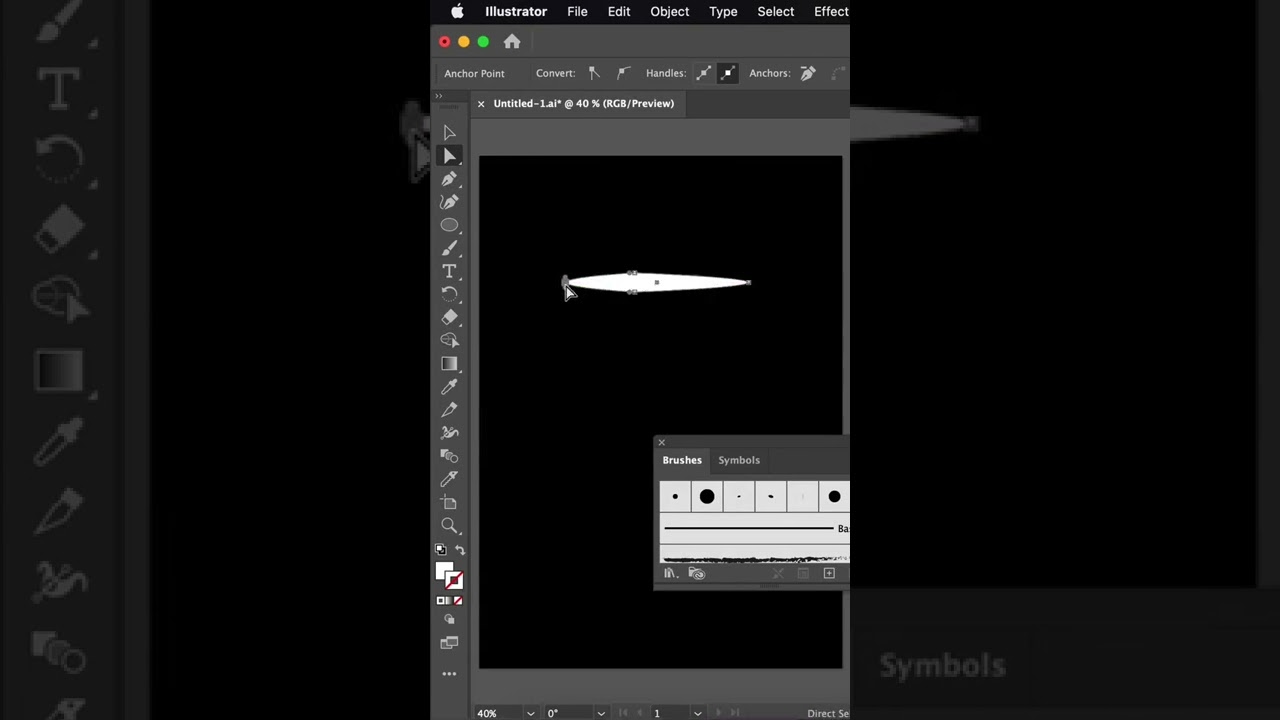Select the upper Eyedropper tool
This screenshot has width=1280, height=720.
coord(449,387)
